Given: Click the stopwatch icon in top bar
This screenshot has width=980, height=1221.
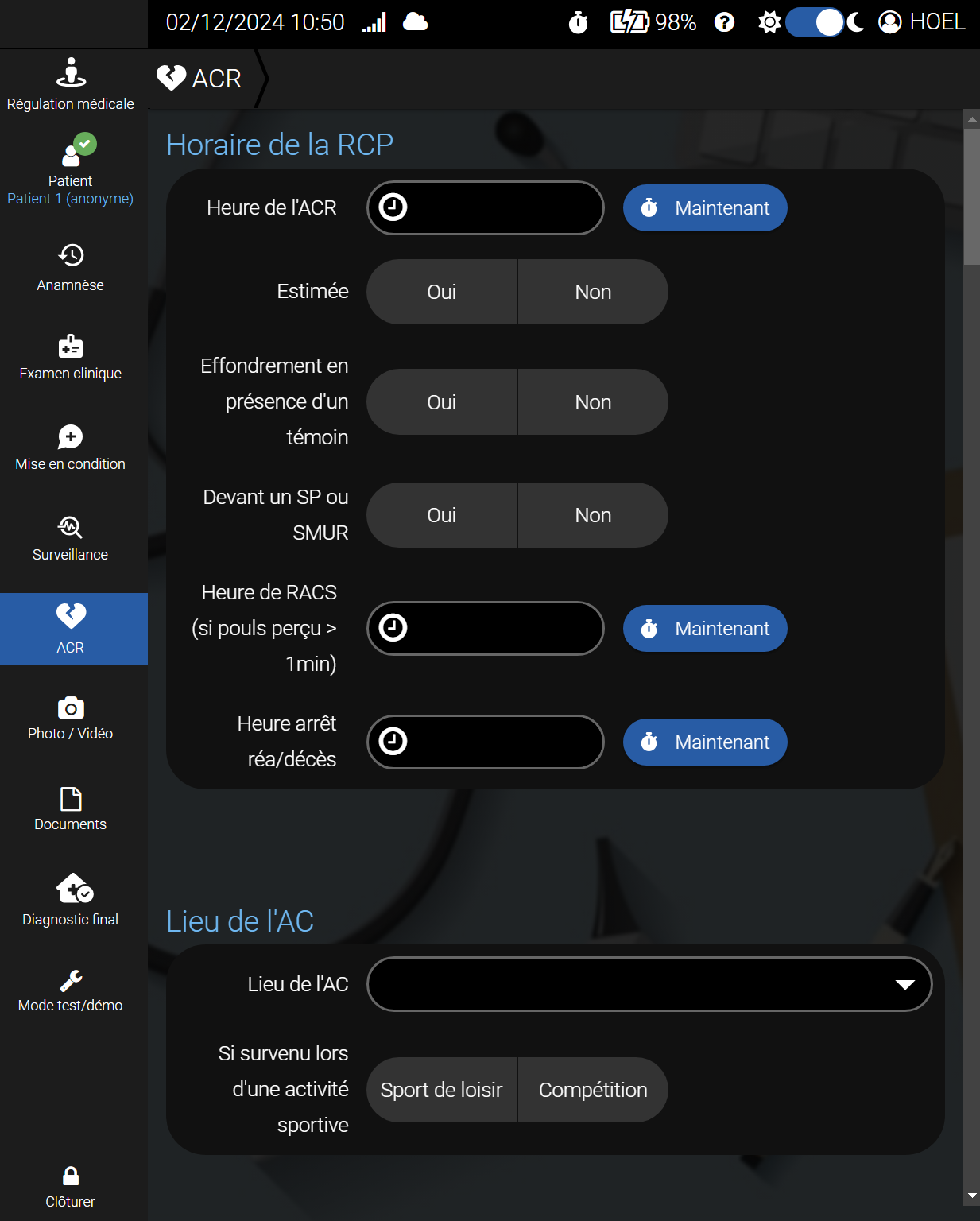Looking at the screenshot, I should tap(578, 22).
